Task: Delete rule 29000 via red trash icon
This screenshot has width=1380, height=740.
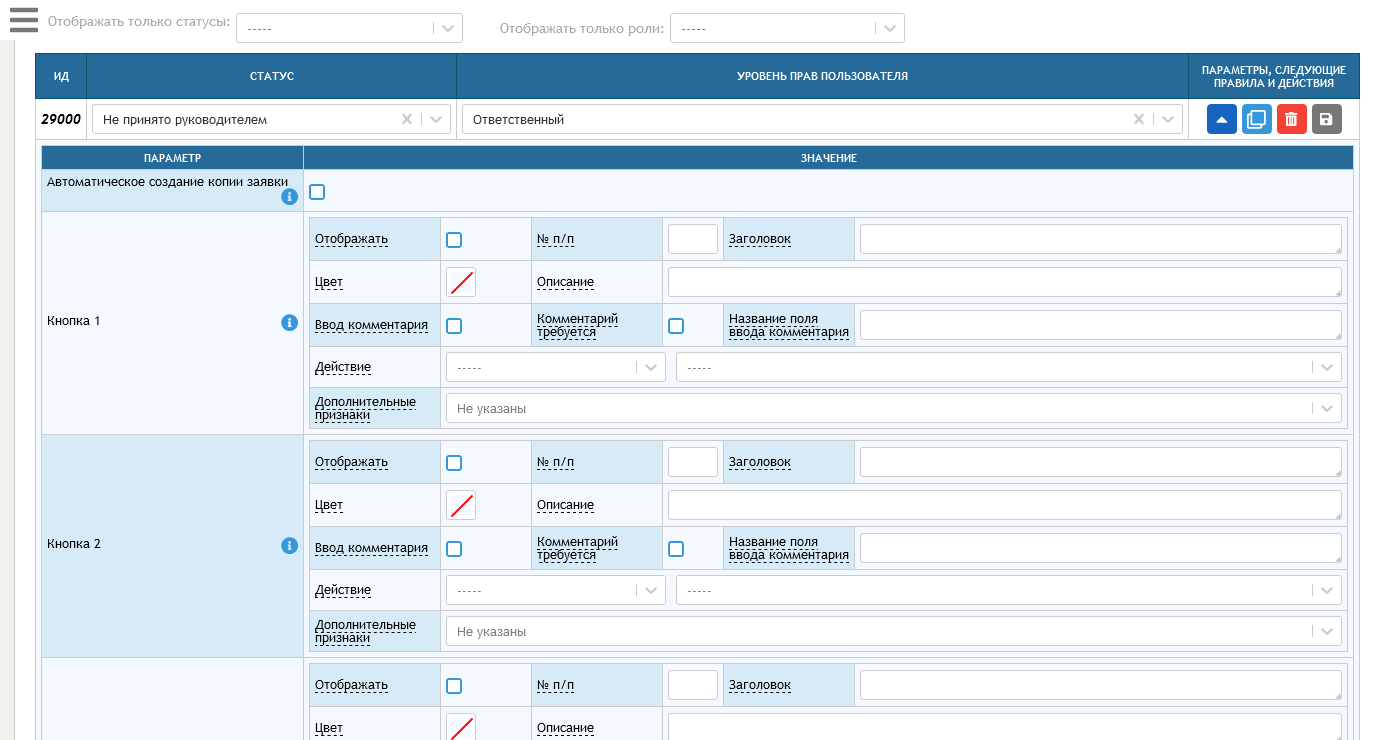Action: 1292,119
